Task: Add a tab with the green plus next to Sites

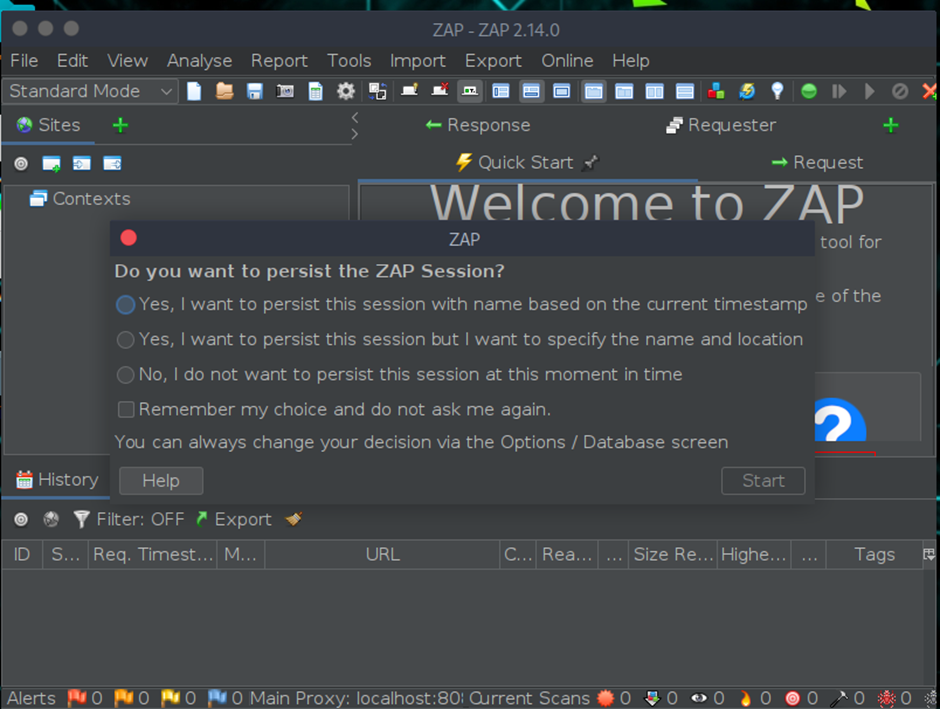Action: pyautogui.click(x=120, y=125)
